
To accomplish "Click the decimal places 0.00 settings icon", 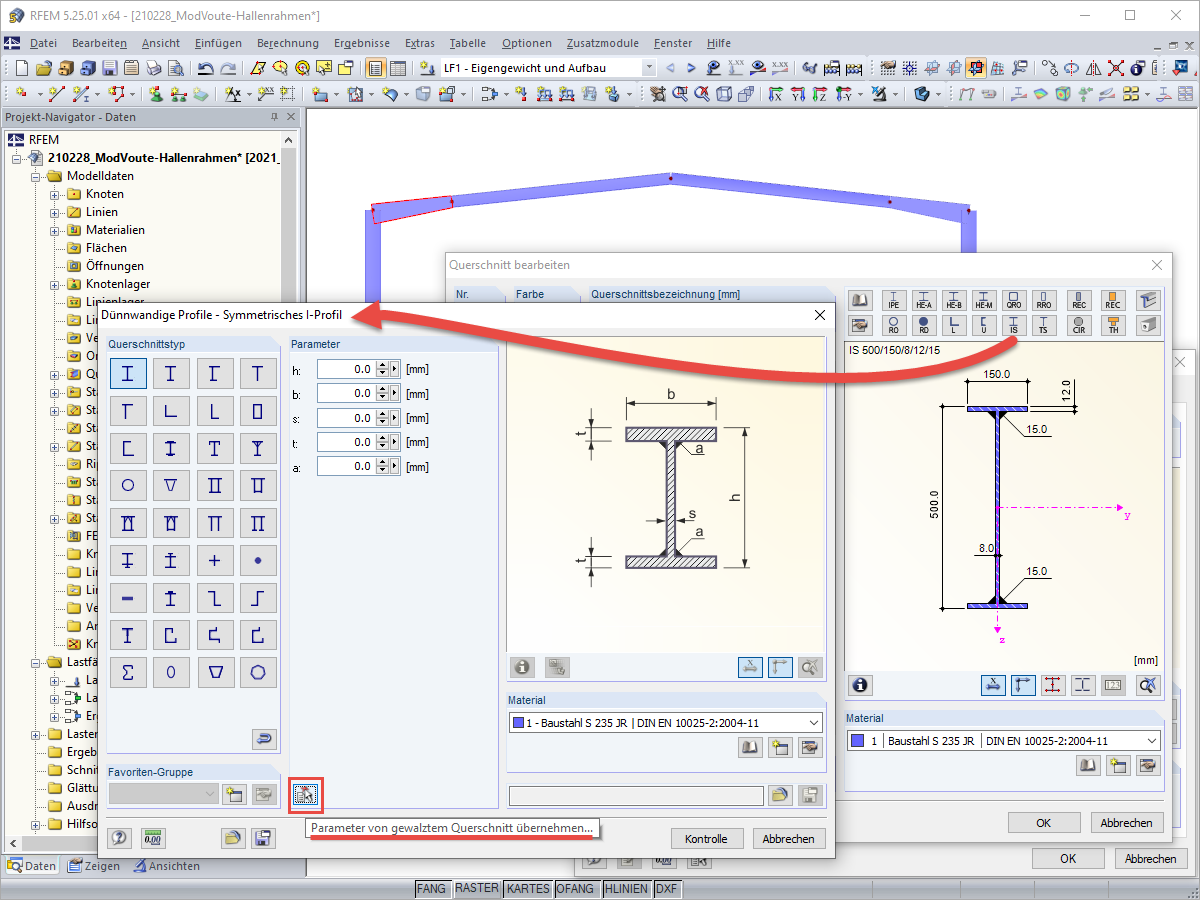I will click(x=153, y=838).
